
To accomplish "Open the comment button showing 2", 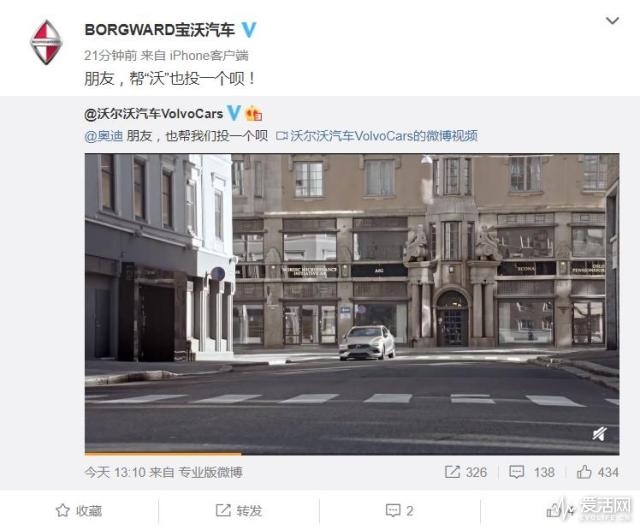I will point(399,510).
